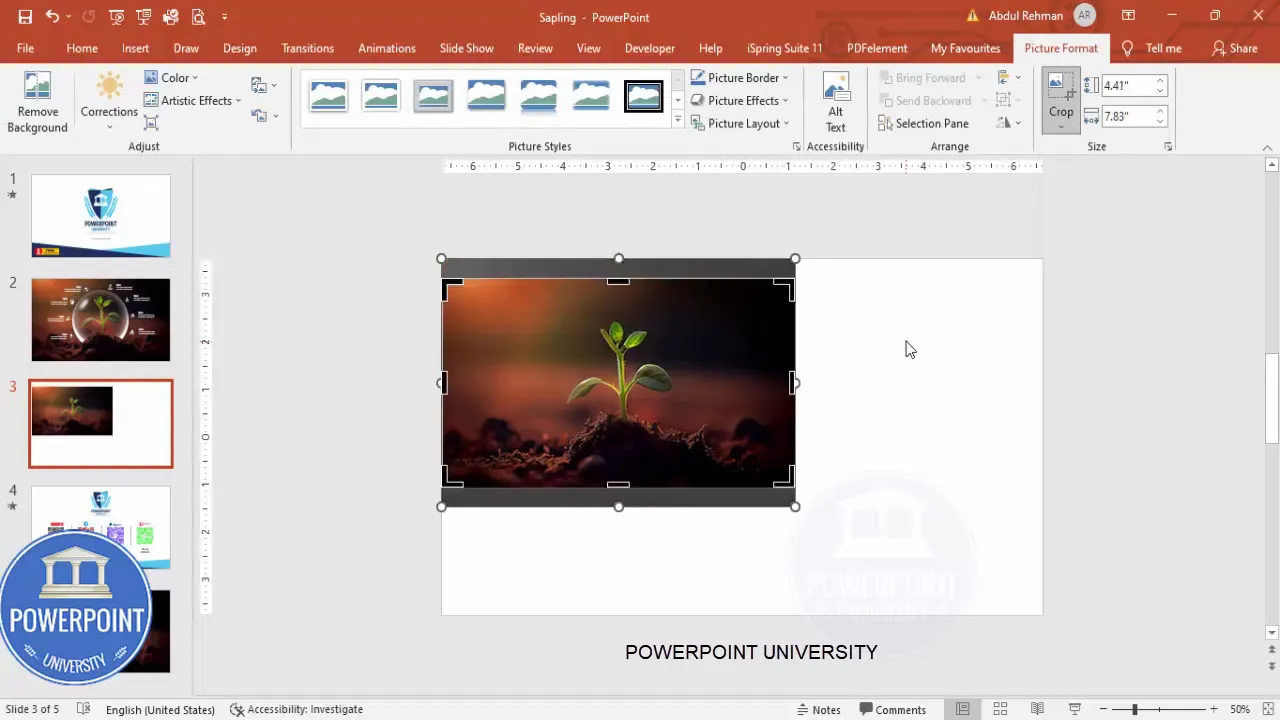Screen dimensions: 1280x720
Task: Toggle the Notes pane
Action: click(818, 709)
